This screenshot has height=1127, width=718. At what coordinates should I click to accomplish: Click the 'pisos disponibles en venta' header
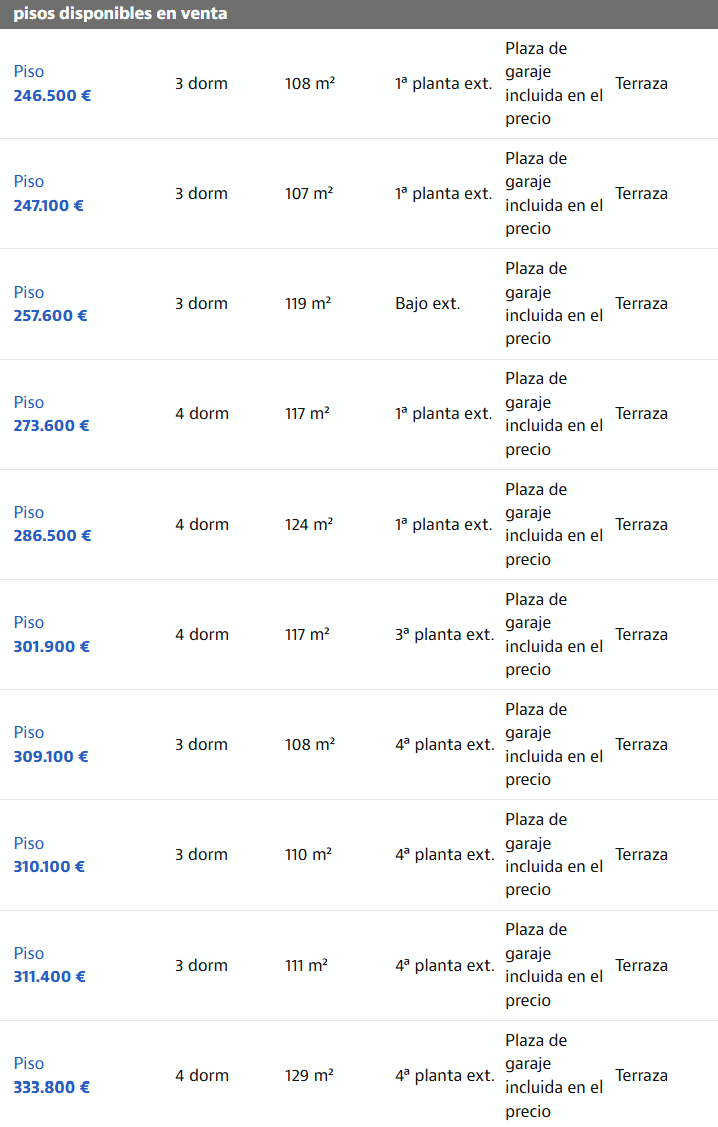tap(120, 14)
